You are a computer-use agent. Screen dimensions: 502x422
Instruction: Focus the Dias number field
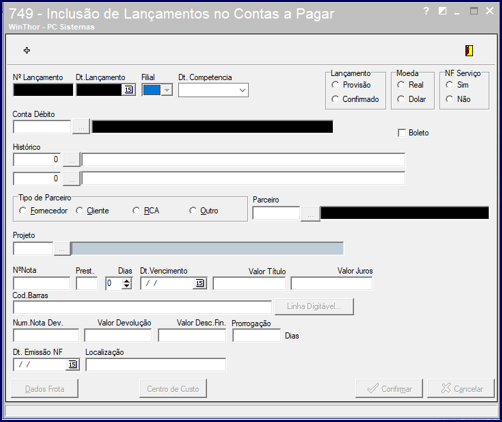pyautogui.click(x=114, y=284)
